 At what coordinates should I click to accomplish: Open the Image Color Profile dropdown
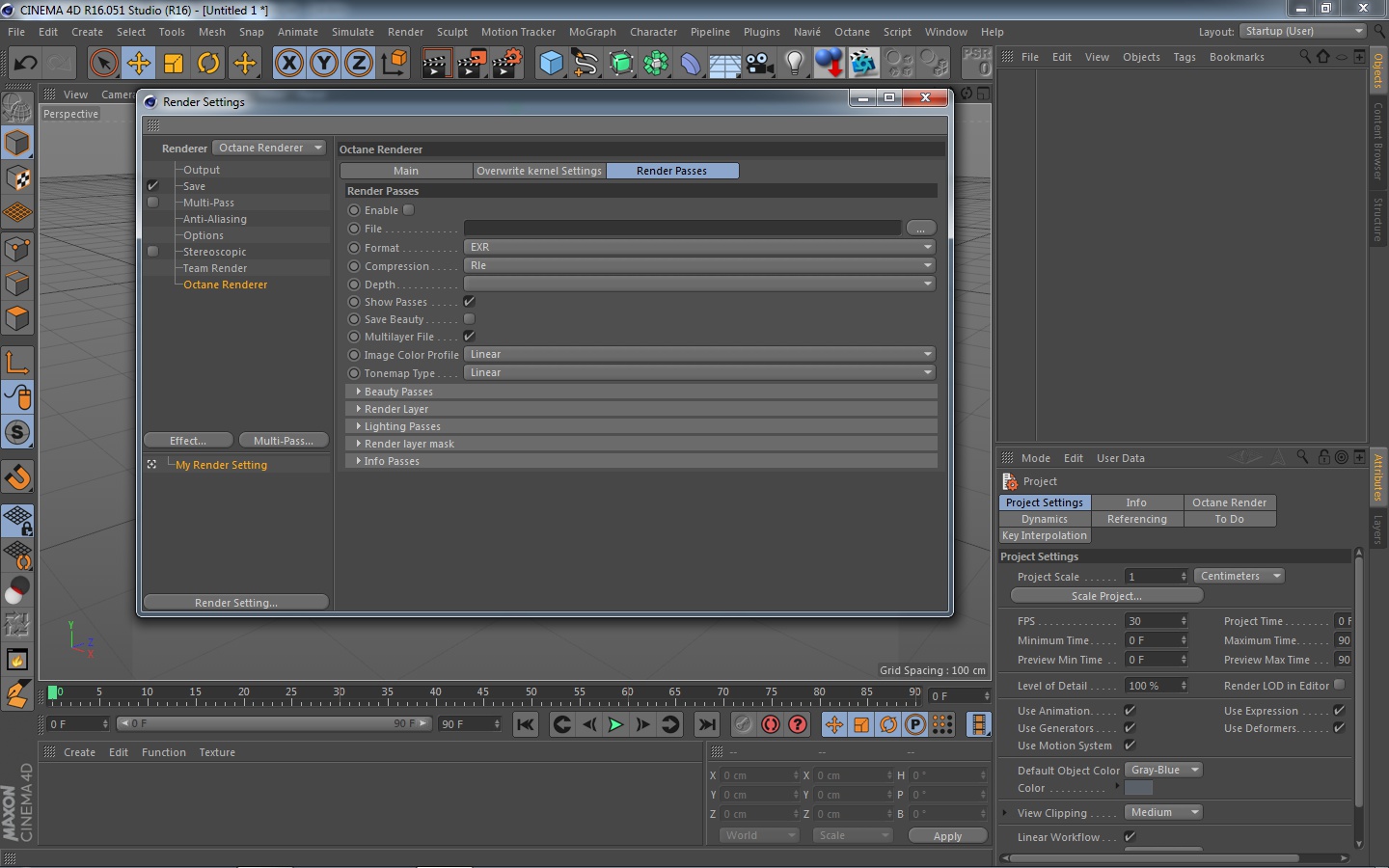click(x=700, y=355)
